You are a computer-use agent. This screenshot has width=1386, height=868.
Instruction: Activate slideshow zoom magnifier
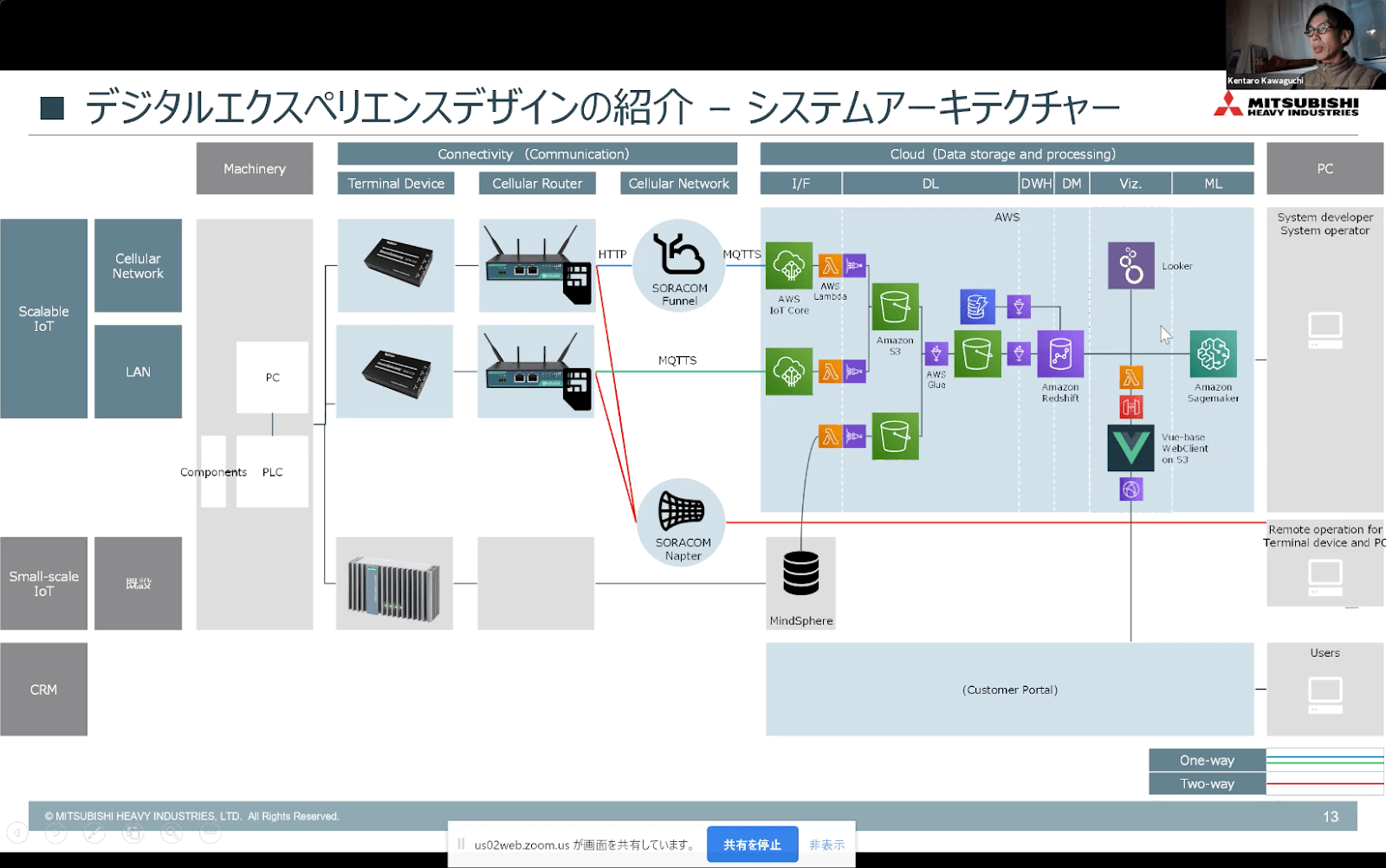(172, 833)
